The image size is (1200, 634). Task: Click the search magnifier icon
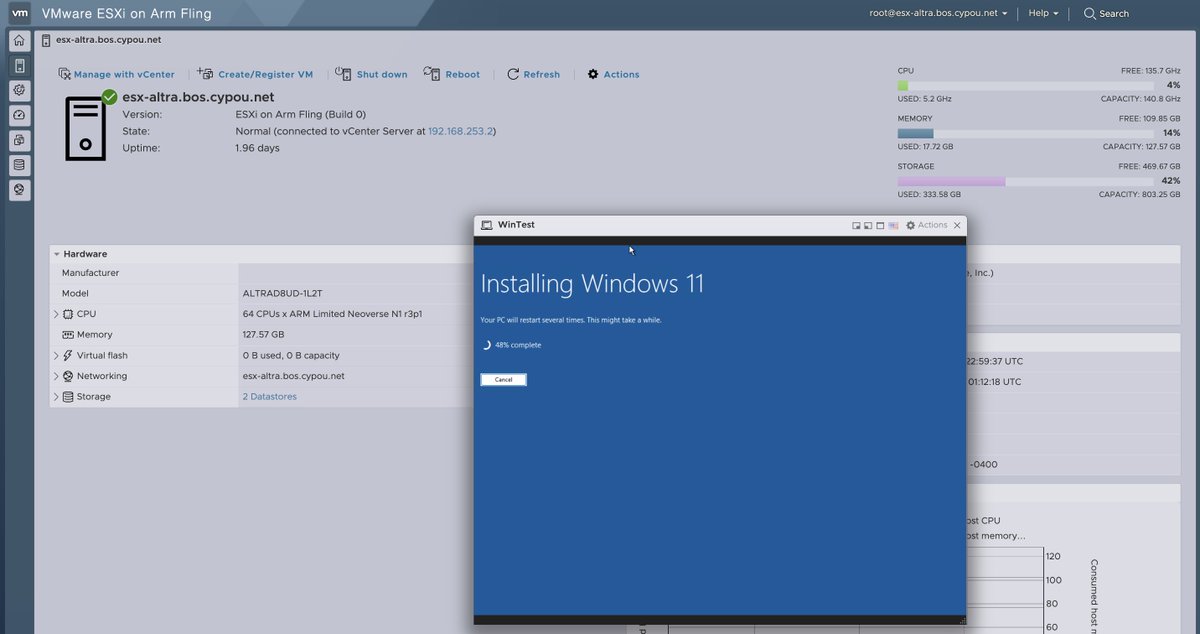1090,13
